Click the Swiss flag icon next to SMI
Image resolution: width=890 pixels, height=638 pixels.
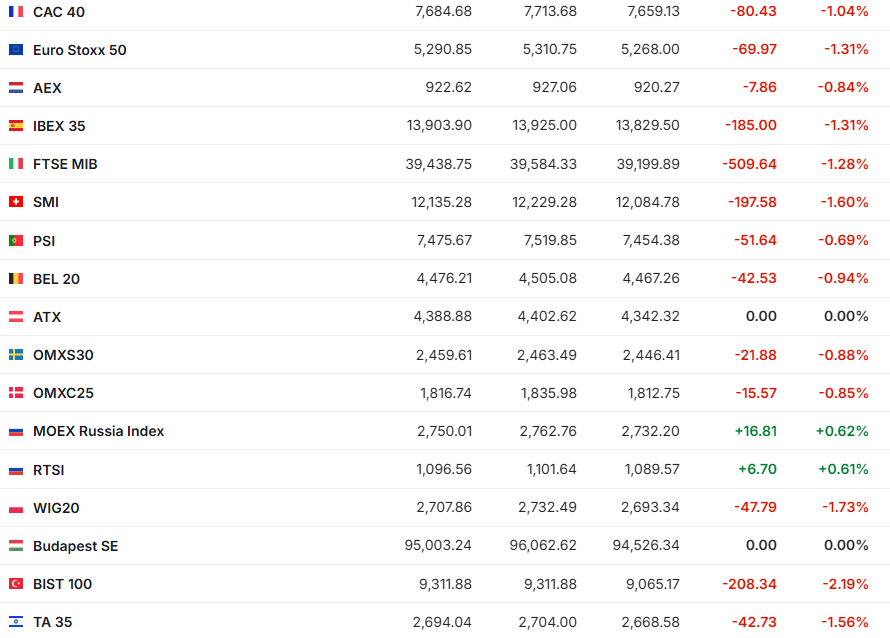pyautogui.click(x=16, y=202)
